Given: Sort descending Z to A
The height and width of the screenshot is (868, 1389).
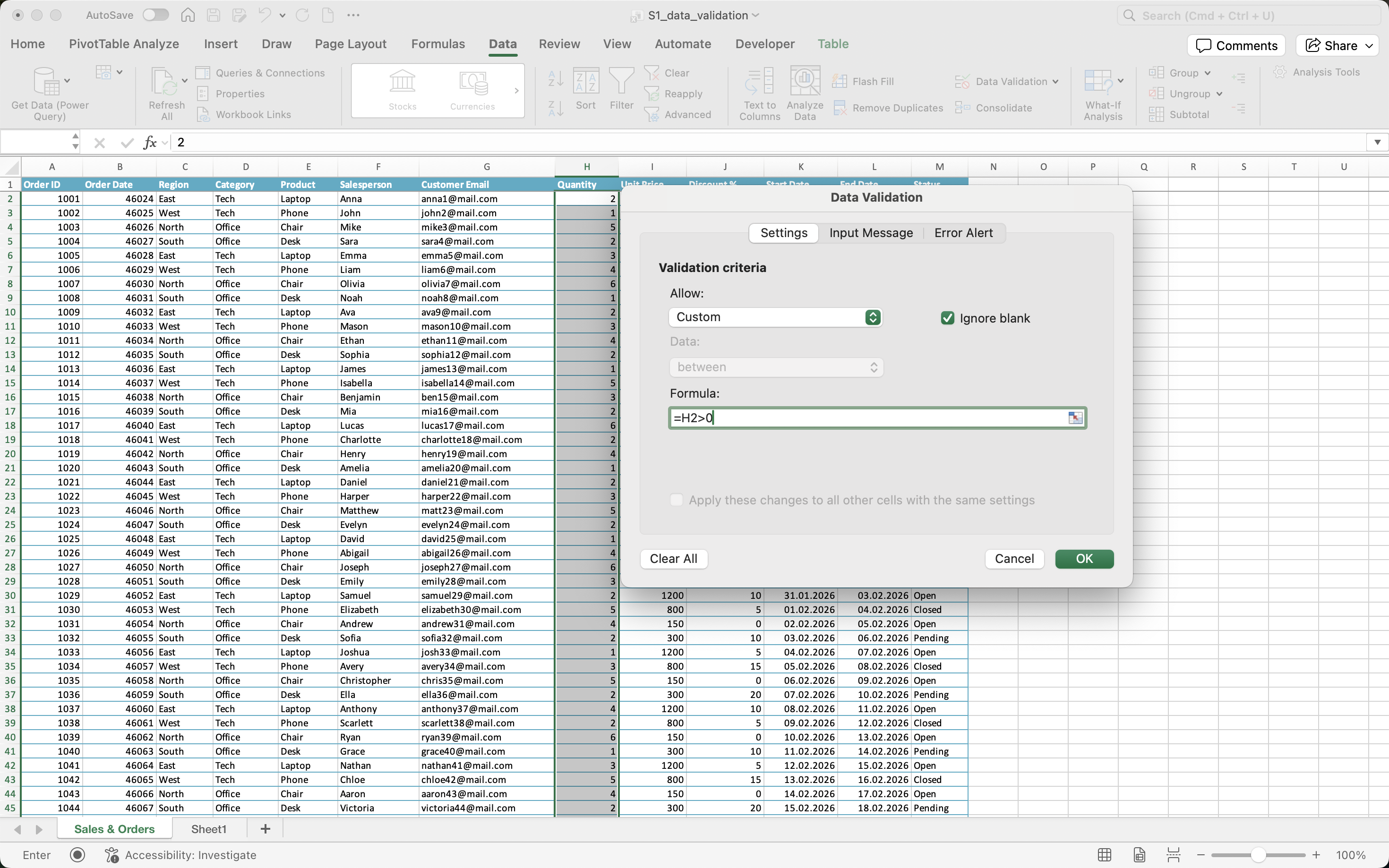Looking at the screenshot, I should tap(555, 108).
